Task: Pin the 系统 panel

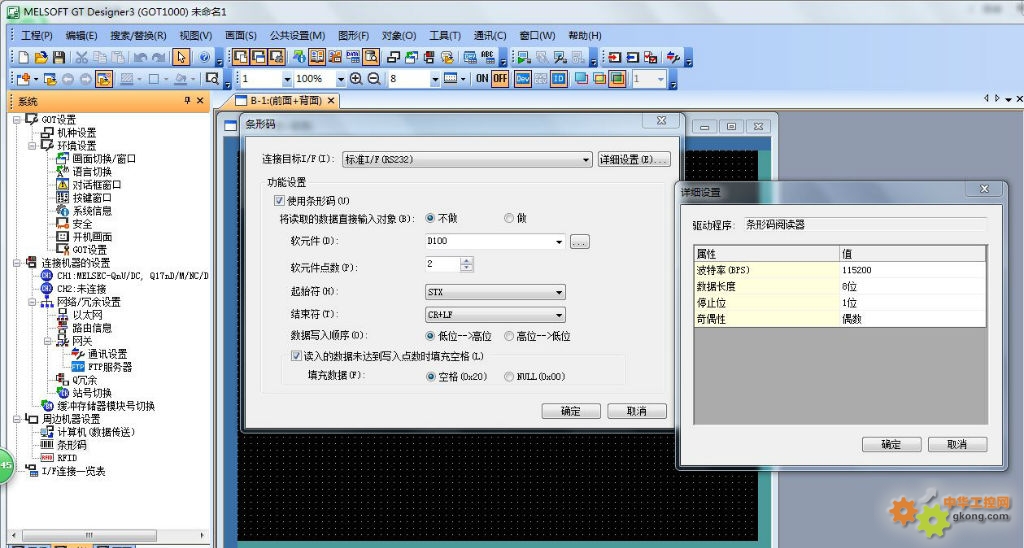Action: 187,101
